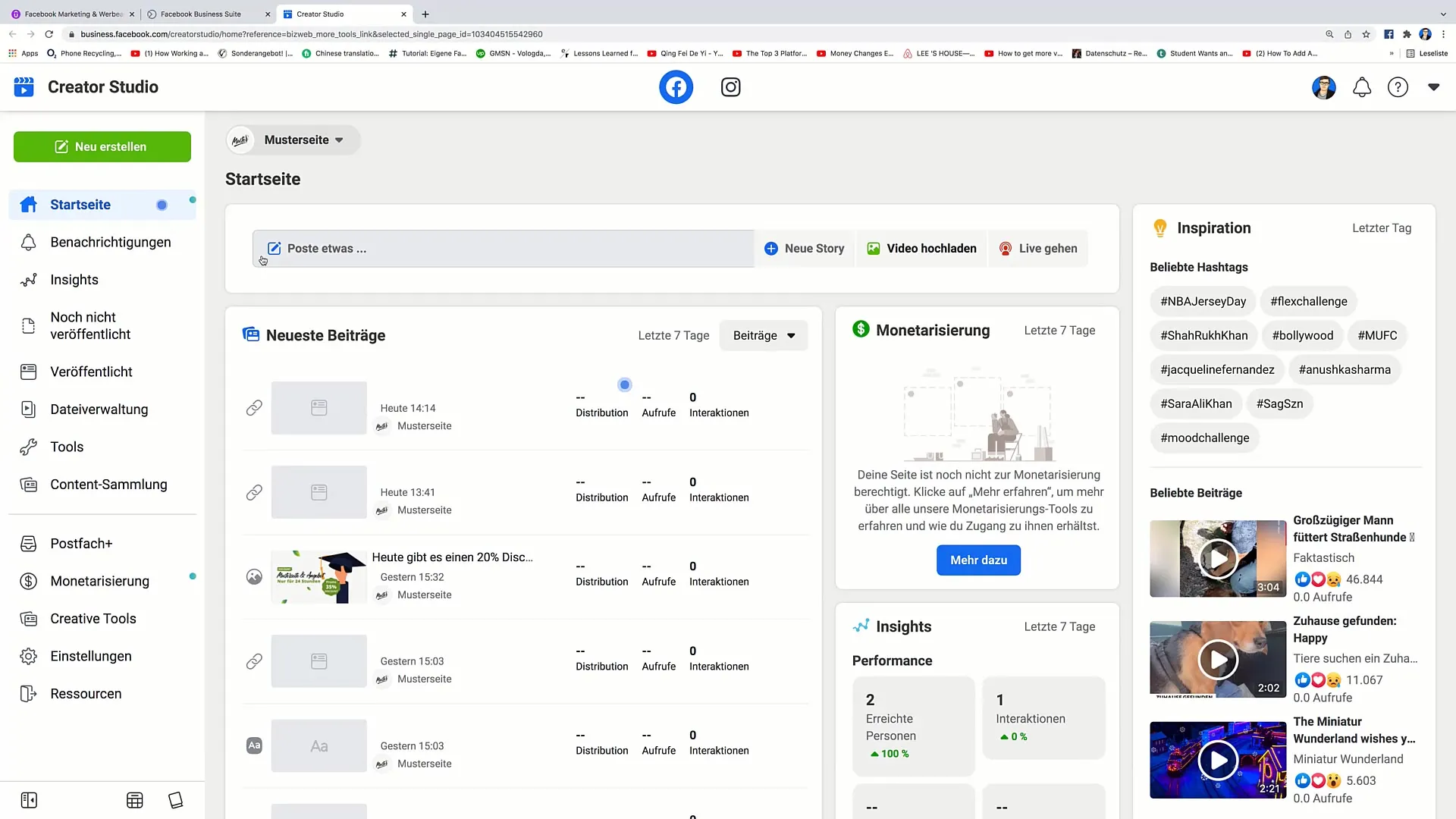Click the Neu erstellen pencil icon
This screenshot has height=819, width=1456.
pos(62,146)
